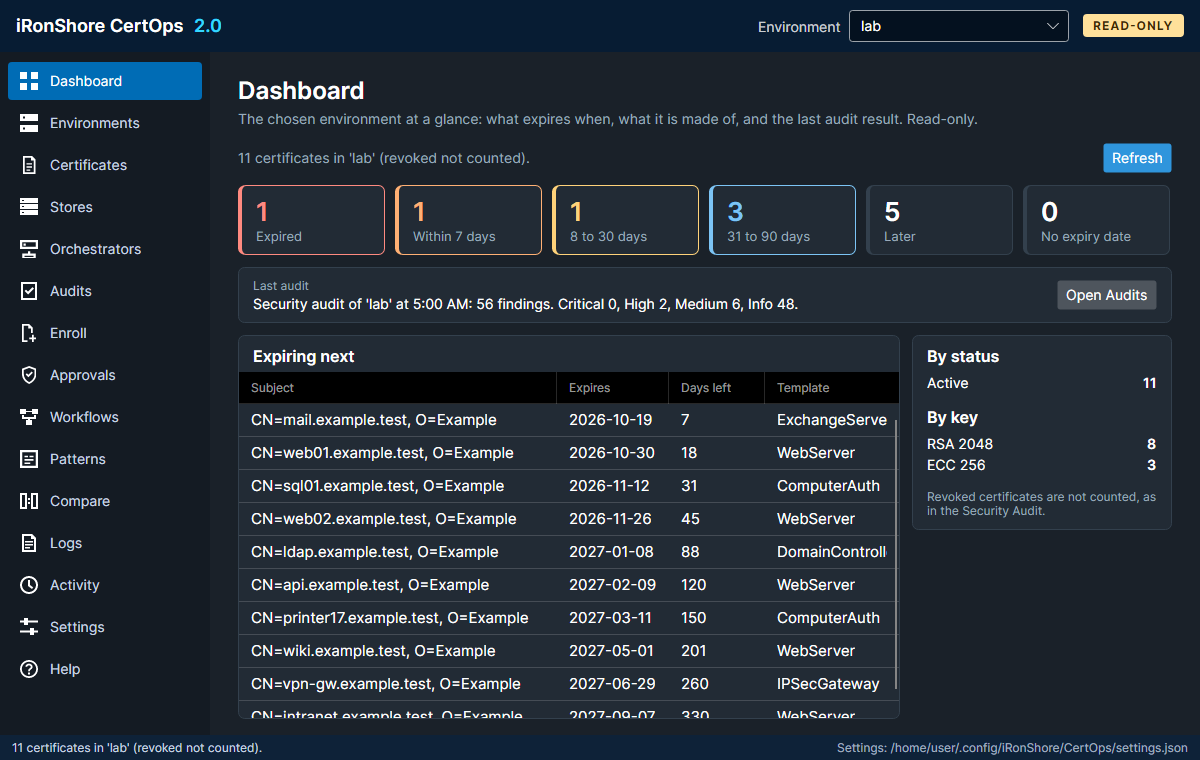Click the Open Audits button
1200x760 pixels.
click(1107, 295)
